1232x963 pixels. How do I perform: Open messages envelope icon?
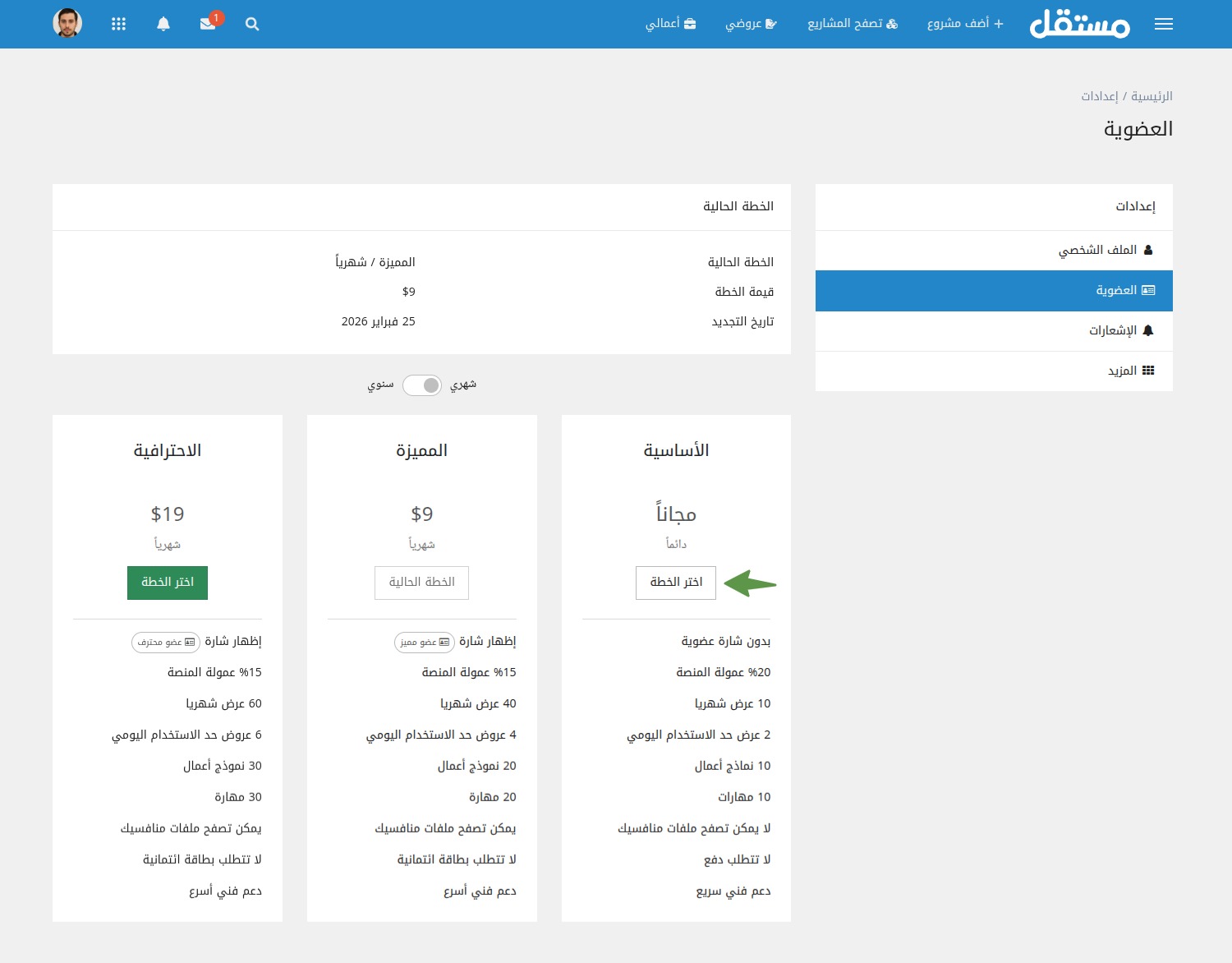[x=208, y=24]
